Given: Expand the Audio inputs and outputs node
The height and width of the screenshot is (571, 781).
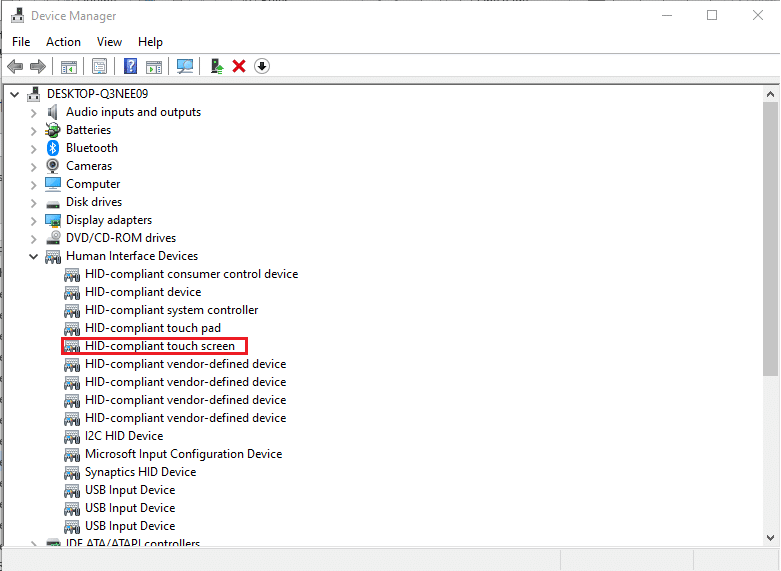Looking at the screenshot, I should 33,112.
